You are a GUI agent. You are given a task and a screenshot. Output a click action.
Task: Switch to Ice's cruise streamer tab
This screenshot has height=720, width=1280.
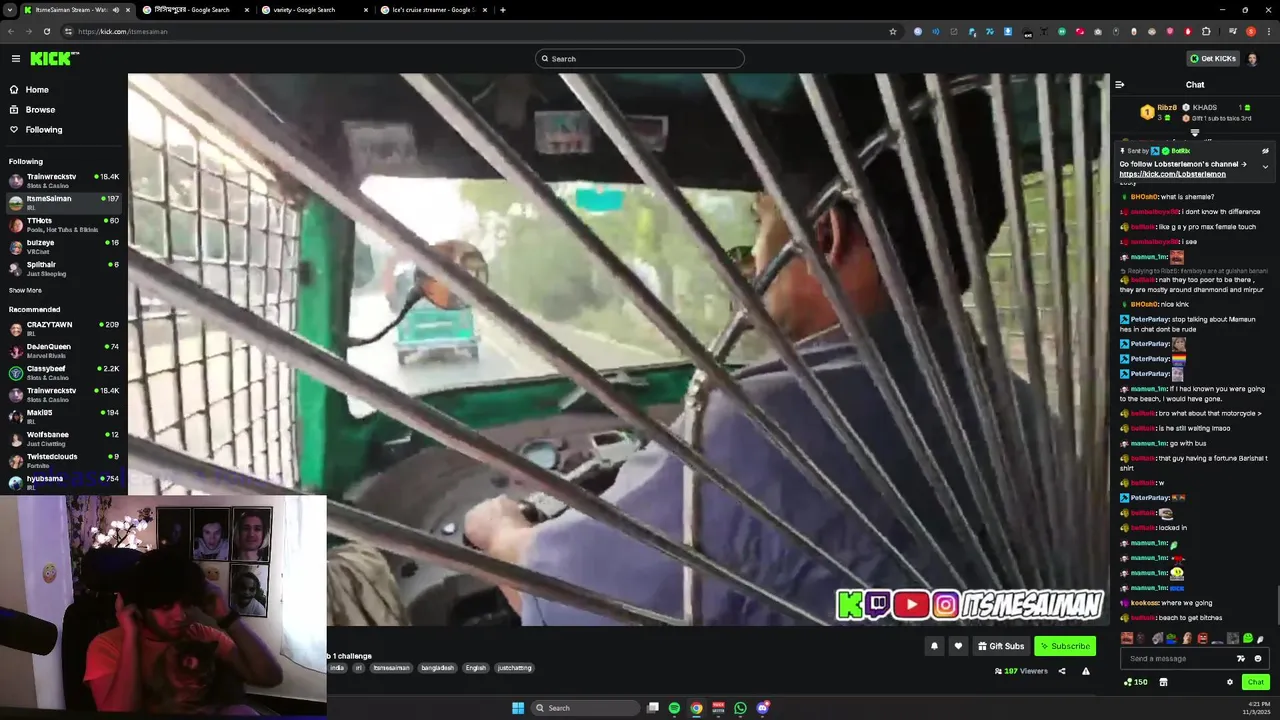(435, 10)
